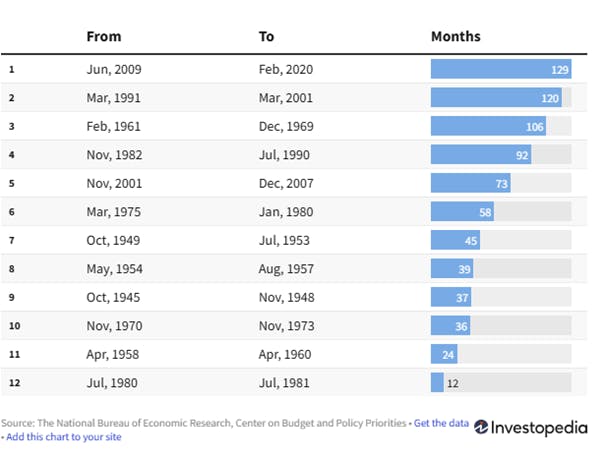Select the 'Jun, 2009' cell
The height and width of the screenshot is (459, 605).
[x=114, y=69]
